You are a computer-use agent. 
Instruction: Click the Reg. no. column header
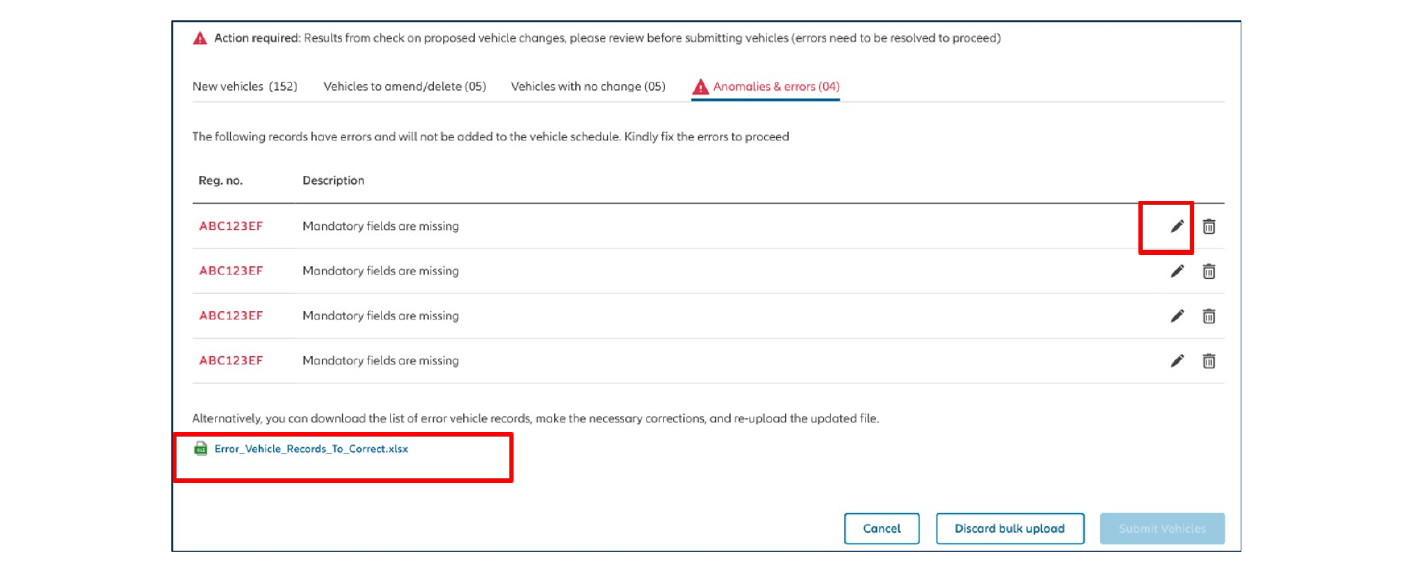point(221,181)
